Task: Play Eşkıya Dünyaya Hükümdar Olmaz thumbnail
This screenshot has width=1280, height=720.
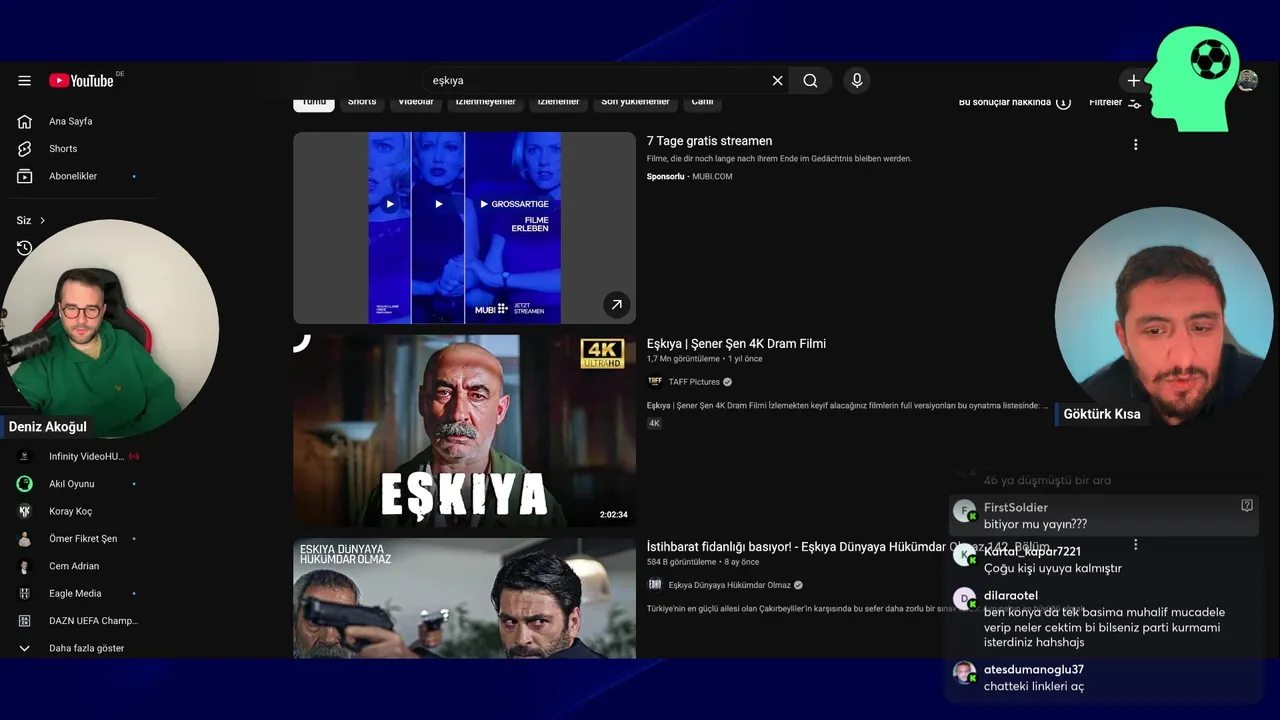Action: [464, 598]
